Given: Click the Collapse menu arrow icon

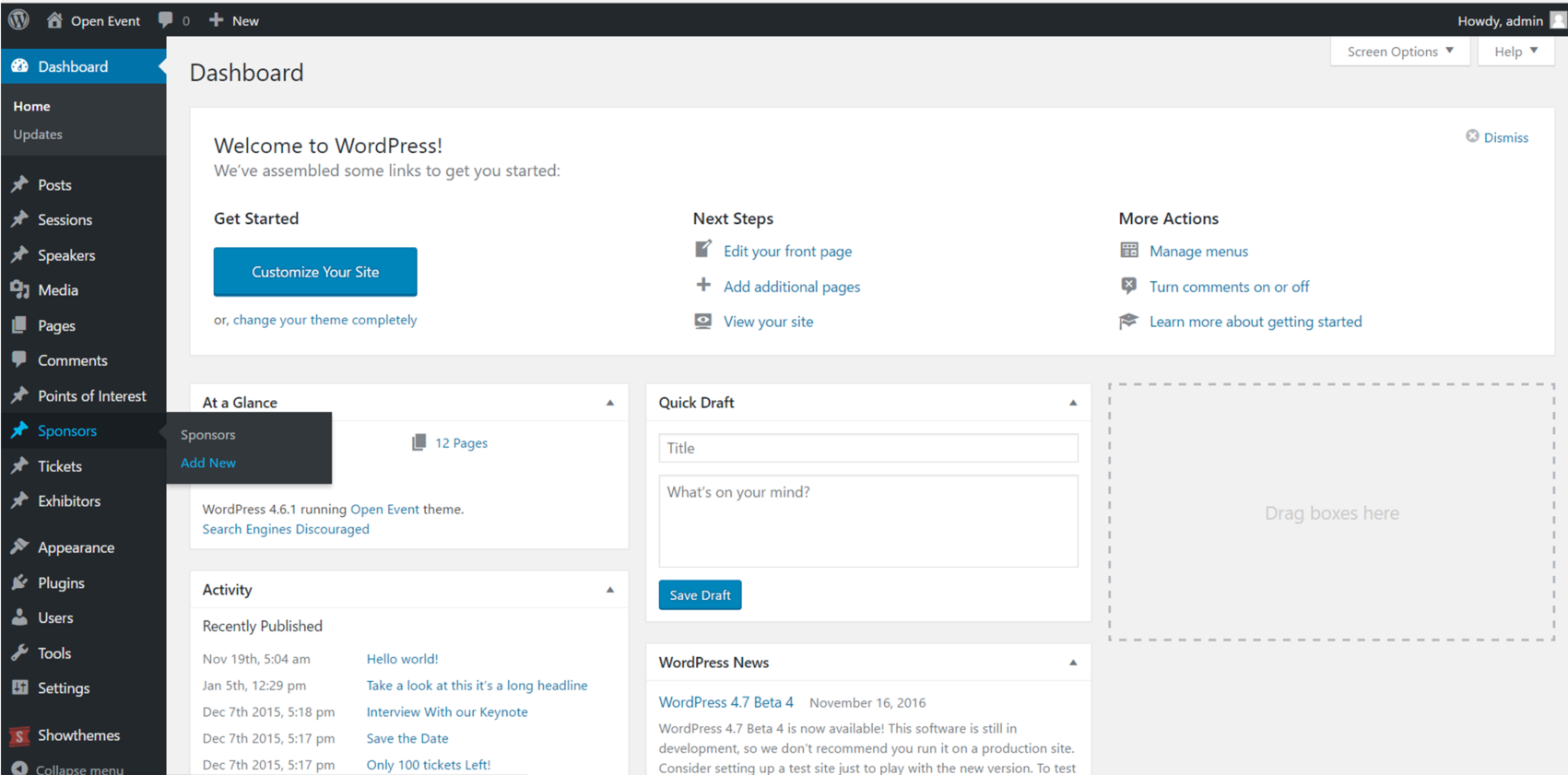Looking at the screenshot, I should [19, 769].
